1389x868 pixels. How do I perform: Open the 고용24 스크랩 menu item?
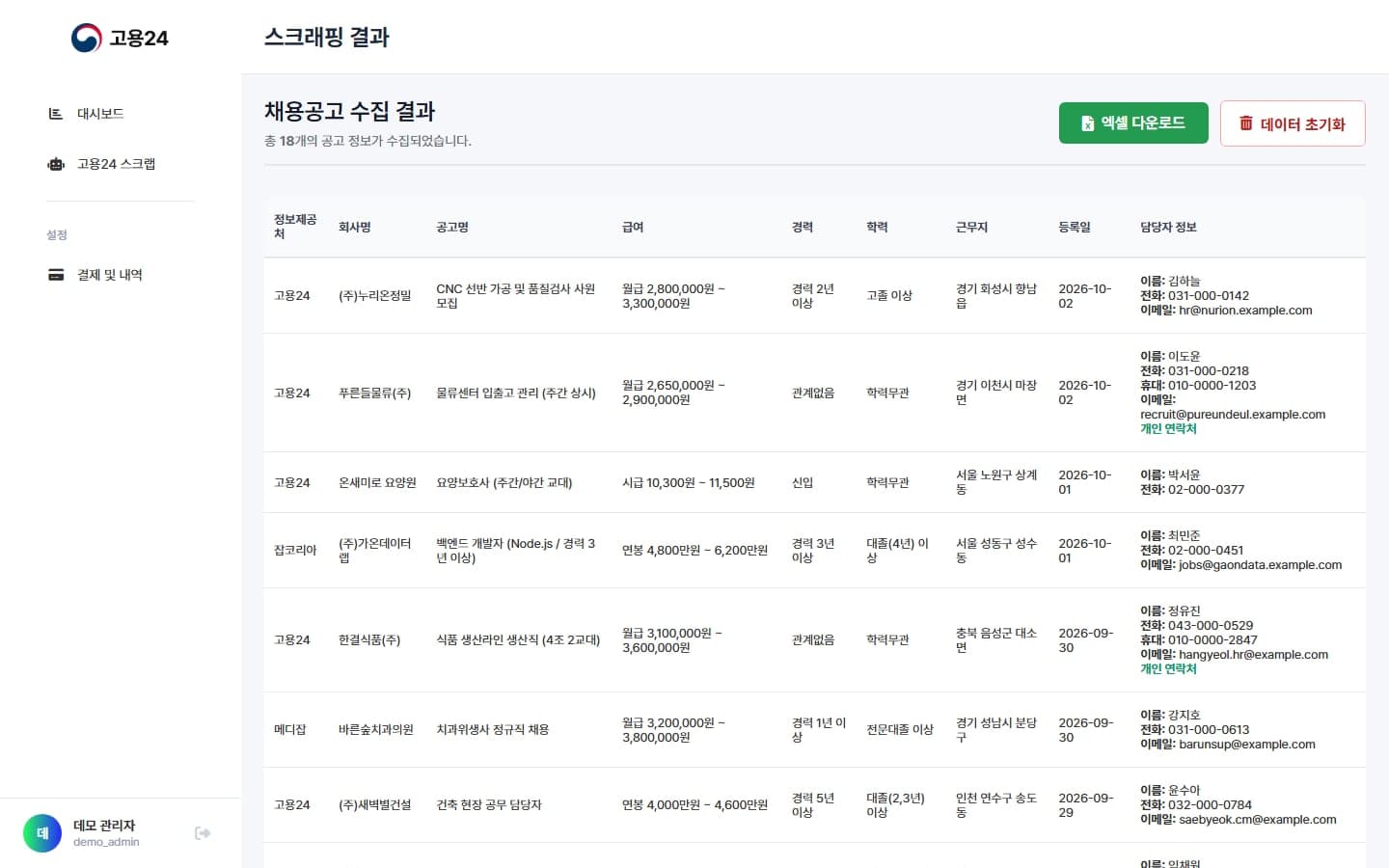coord(121,164)
